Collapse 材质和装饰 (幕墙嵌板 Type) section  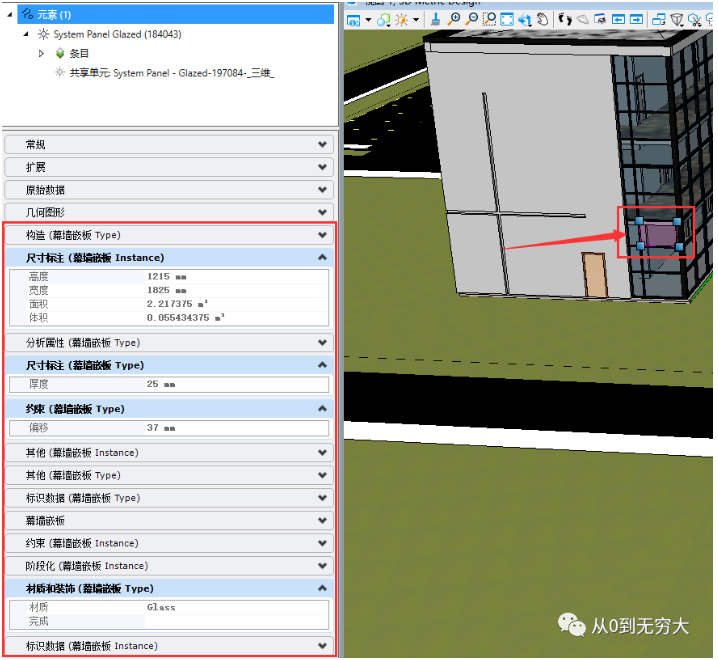[x=169, y=588]
